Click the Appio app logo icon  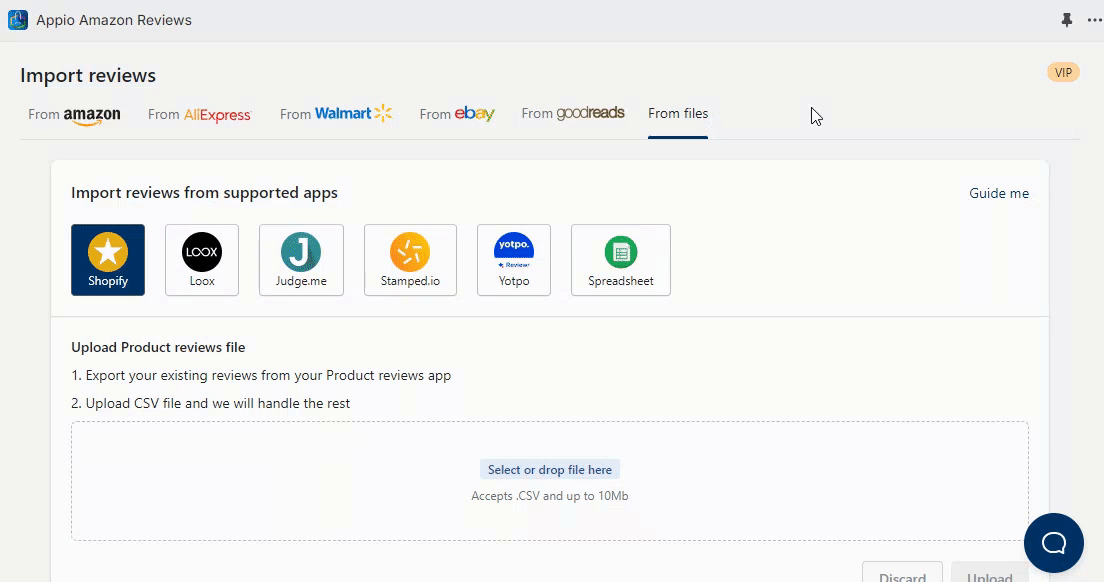click(x=18, y=20)
